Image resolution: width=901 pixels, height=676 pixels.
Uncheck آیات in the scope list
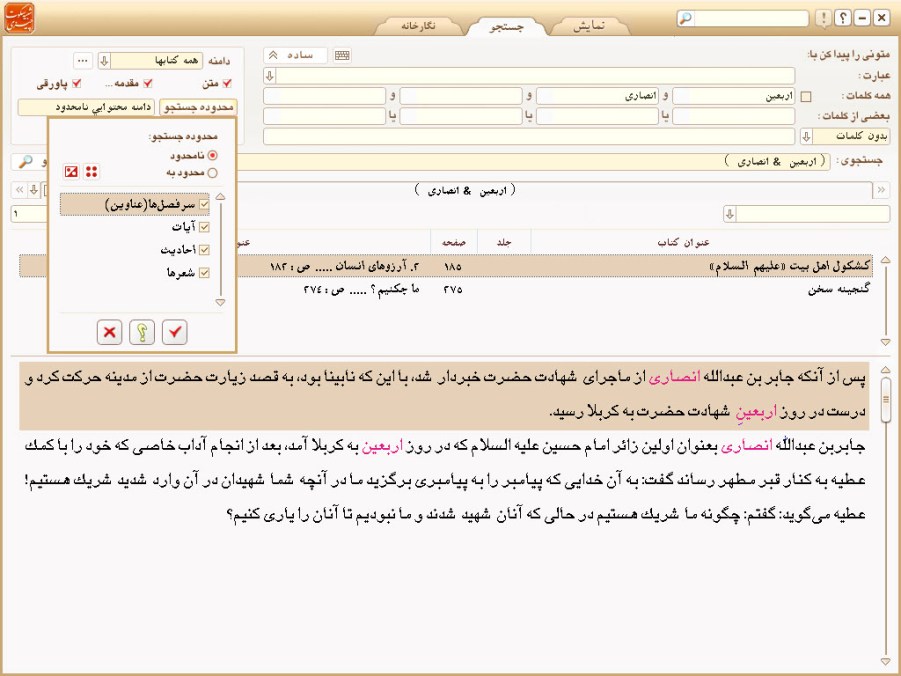coord(204,227)
